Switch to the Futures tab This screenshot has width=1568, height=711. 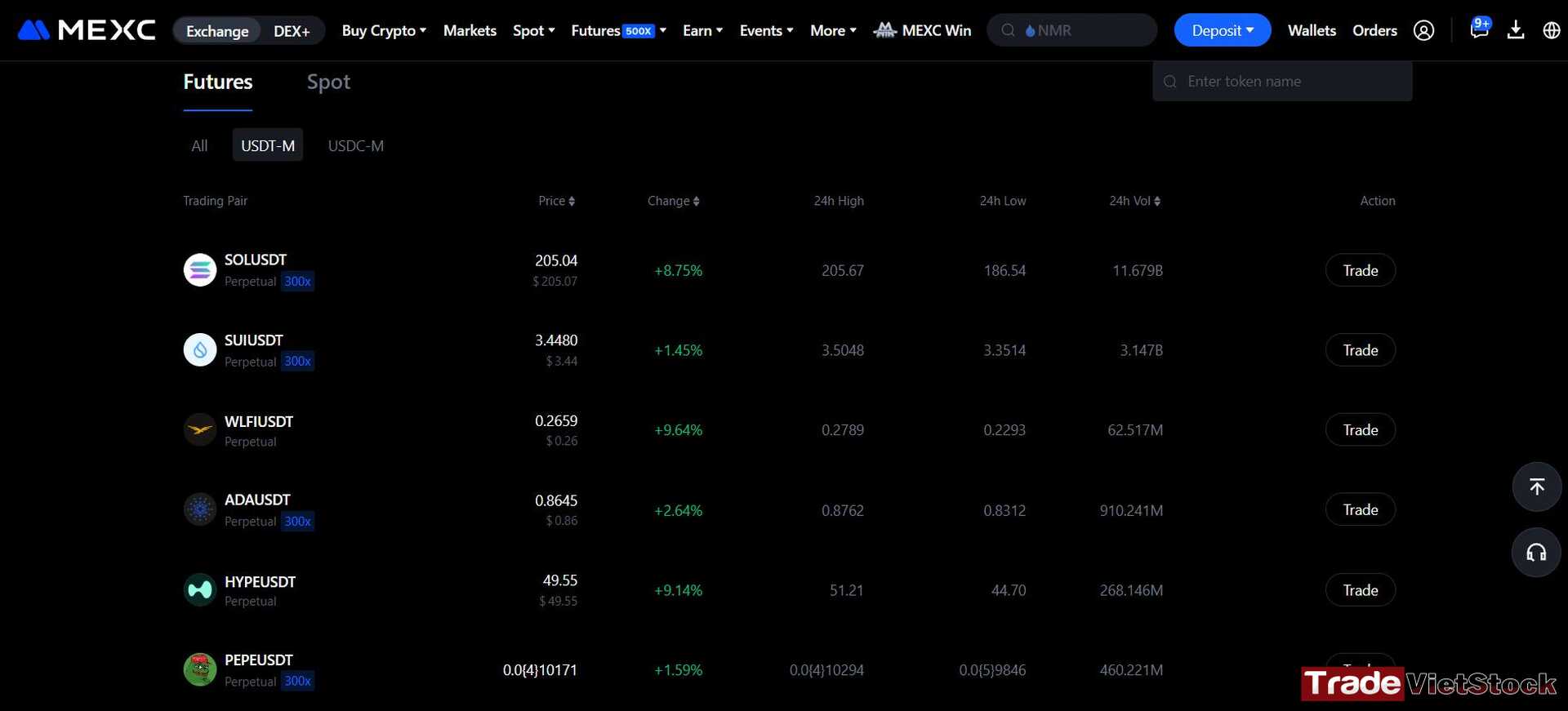pos(218,82)
